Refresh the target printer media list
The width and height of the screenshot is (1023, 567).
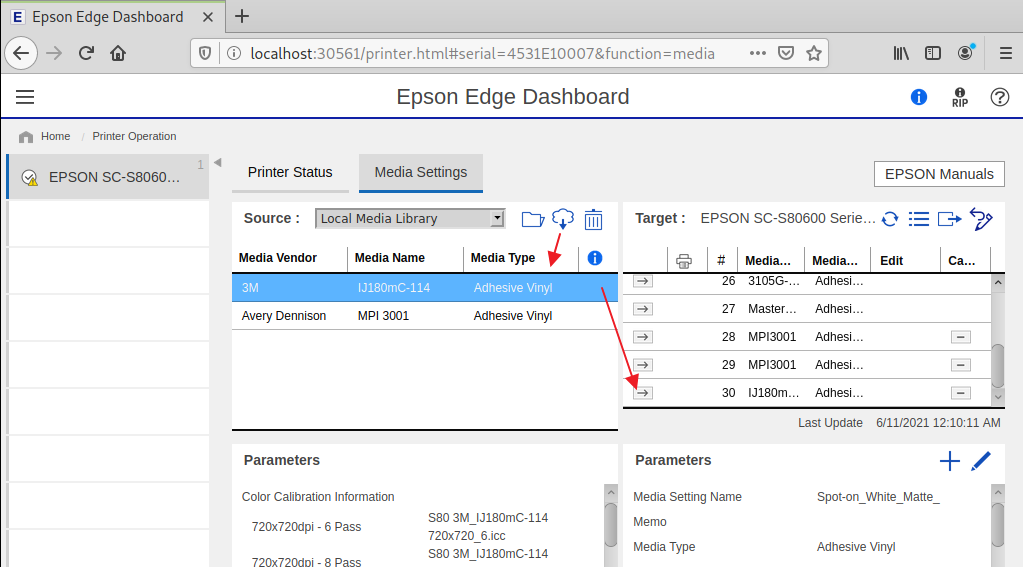point(889,219)
